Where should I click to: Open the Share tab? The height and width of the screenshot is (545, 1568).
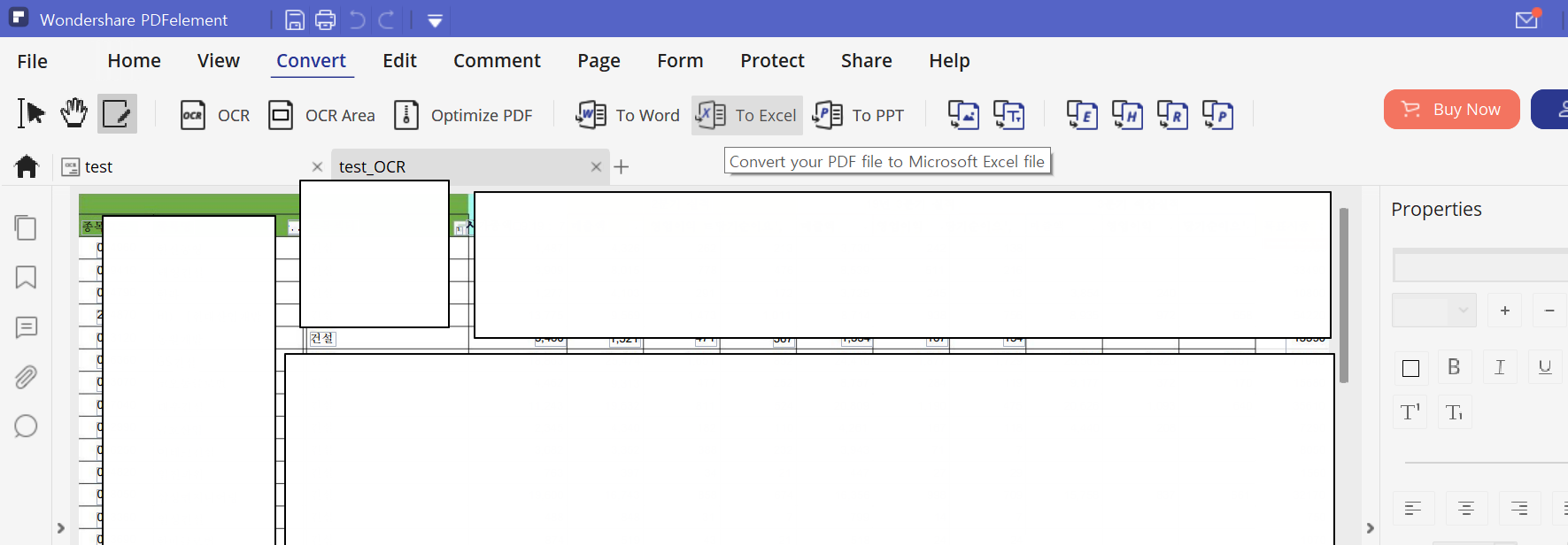pyautogui.click(x=866, y=60)
